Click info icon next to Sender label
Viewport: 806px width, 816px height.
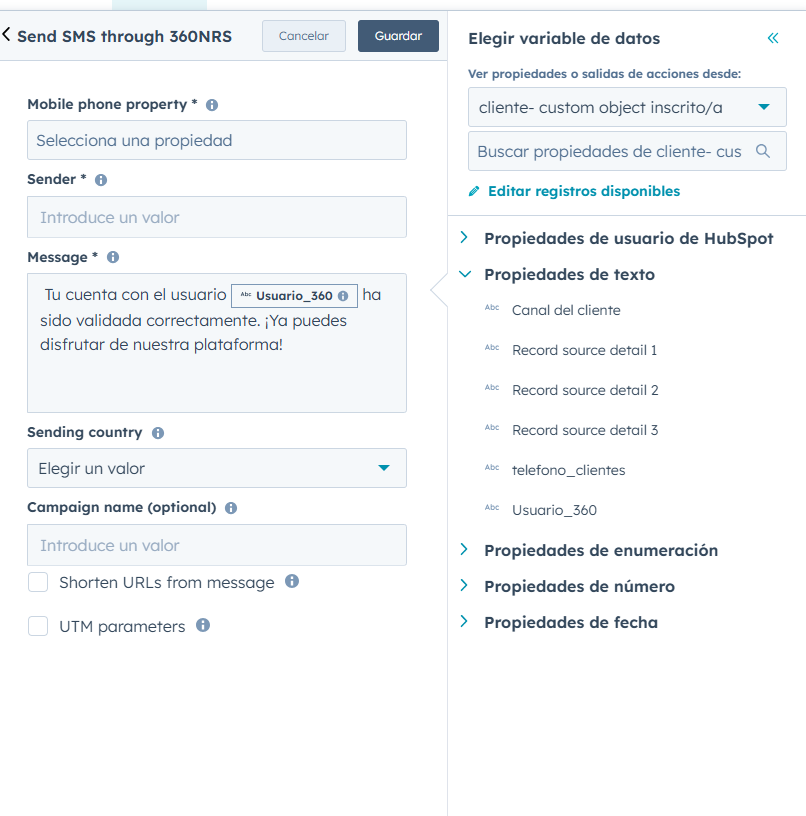pyautogui.click(x=101, y=180)
